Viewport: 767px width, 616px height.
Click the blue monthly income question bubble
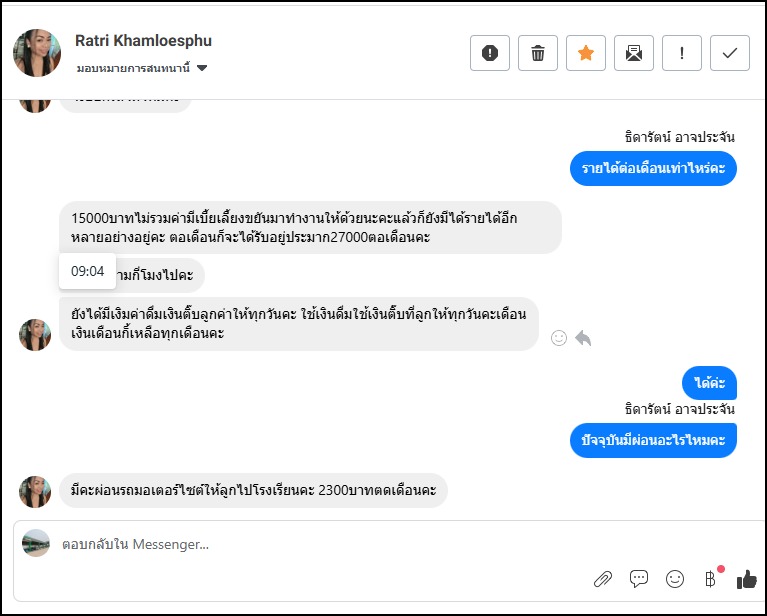pos(653,169)
